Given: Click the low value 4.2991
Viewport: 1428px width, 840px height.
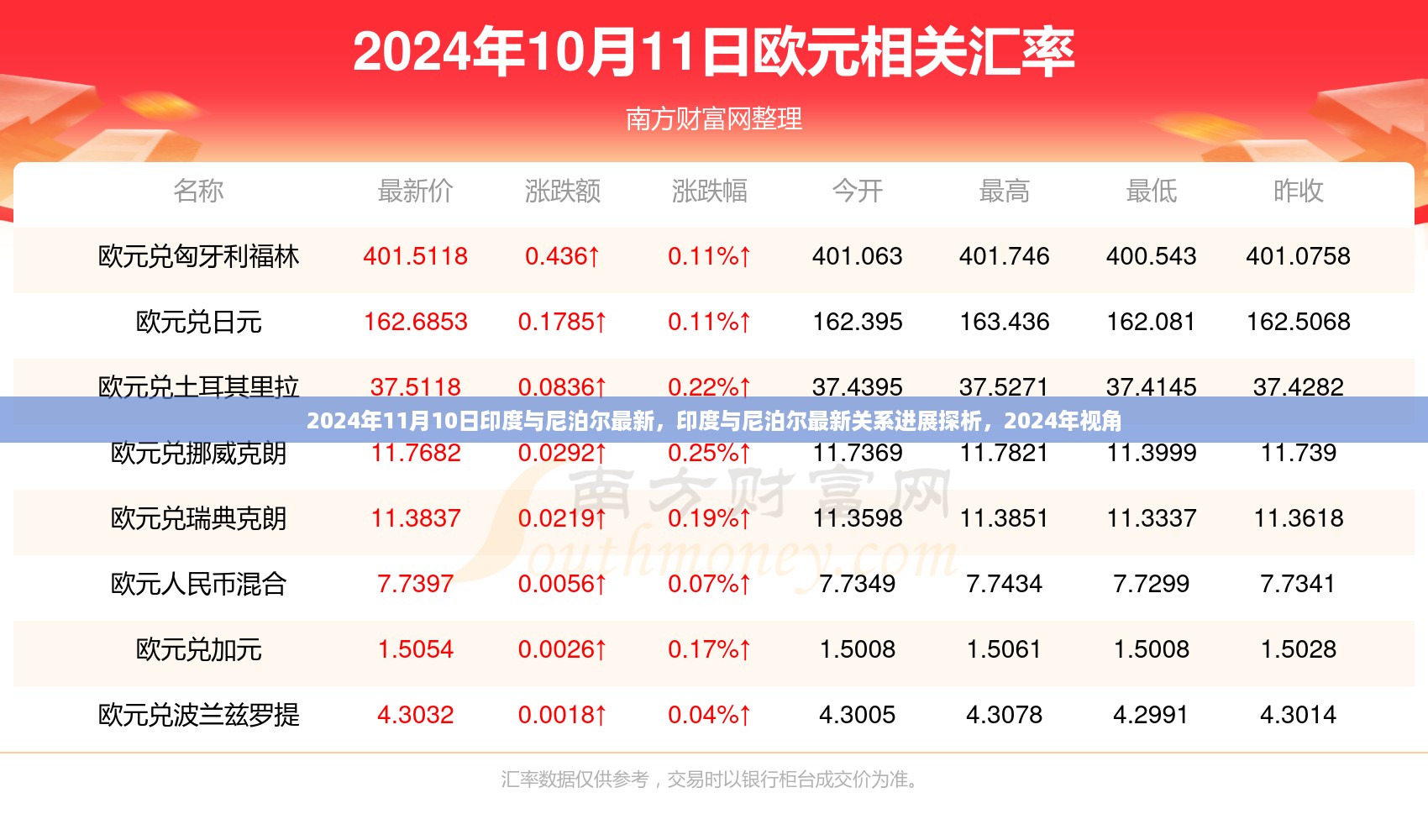Looking at the screenshot, I should 1151,715.
